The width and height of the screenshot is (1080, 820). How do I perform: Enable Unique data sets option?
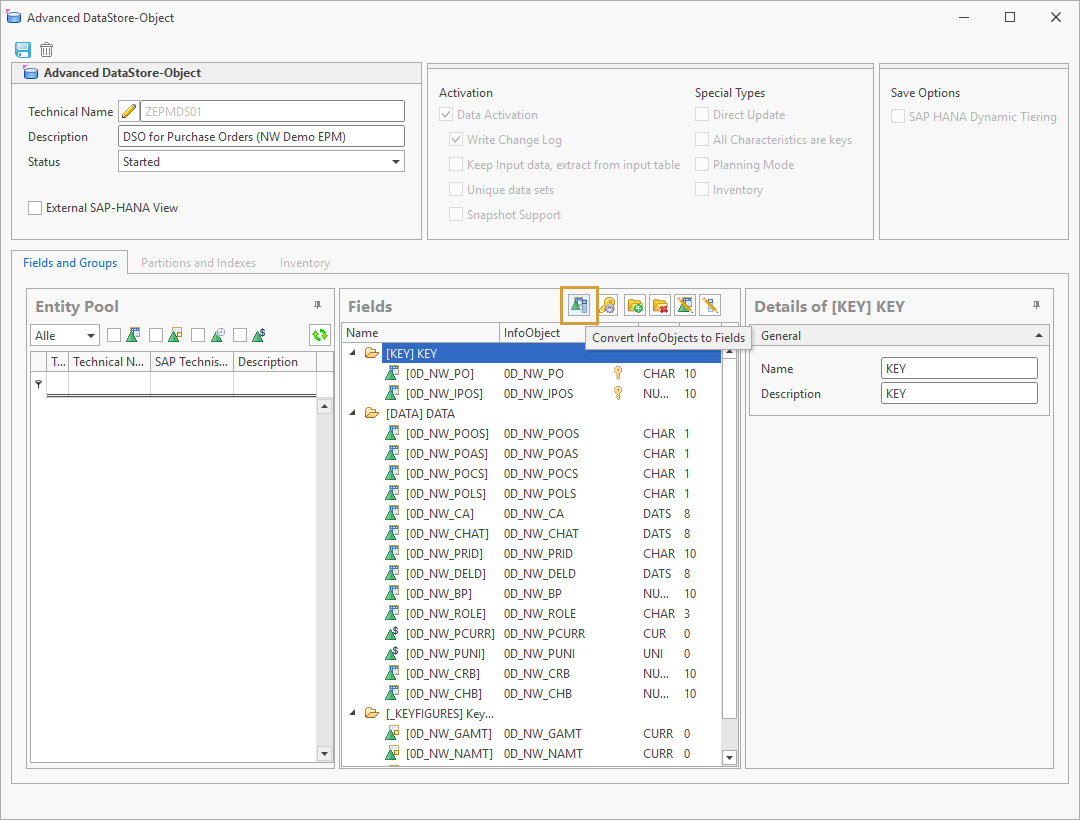456,189
